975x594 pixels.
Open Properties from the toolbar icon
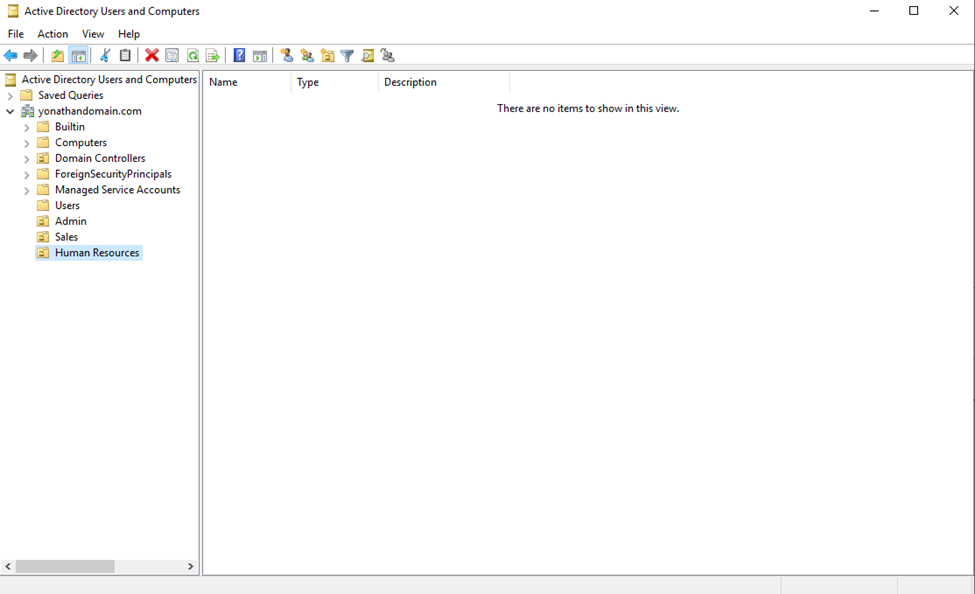[x=172, y=55]
